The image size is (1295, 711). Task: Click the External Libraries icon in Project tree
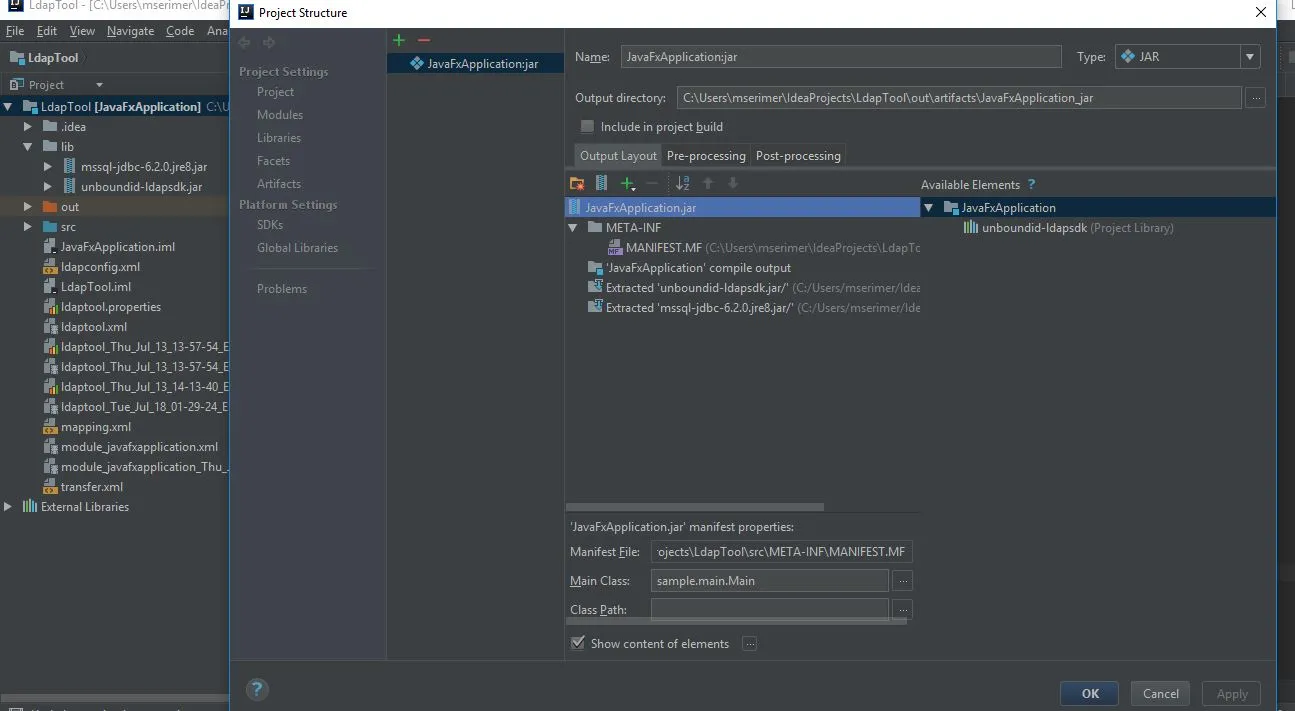30,507
